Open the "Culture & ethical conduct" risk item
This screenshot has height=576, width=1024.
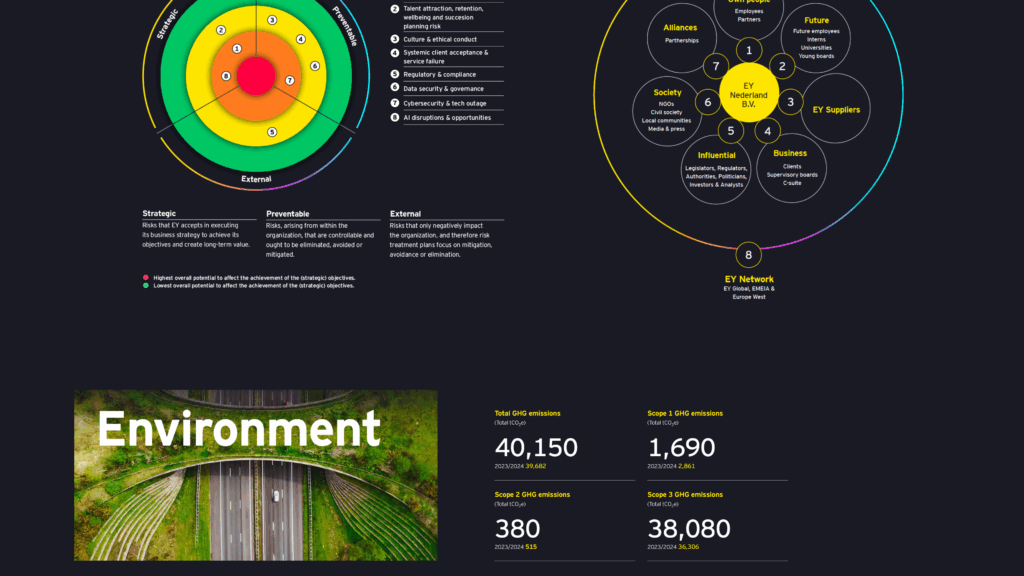pyautogui.click(x=440, y=39)
